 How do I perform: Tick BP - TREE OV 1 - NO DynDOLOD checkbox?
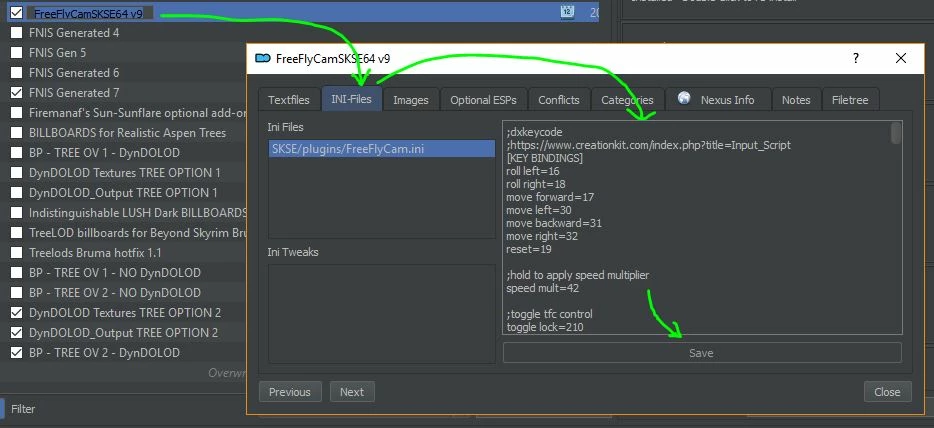click(17, 273)
